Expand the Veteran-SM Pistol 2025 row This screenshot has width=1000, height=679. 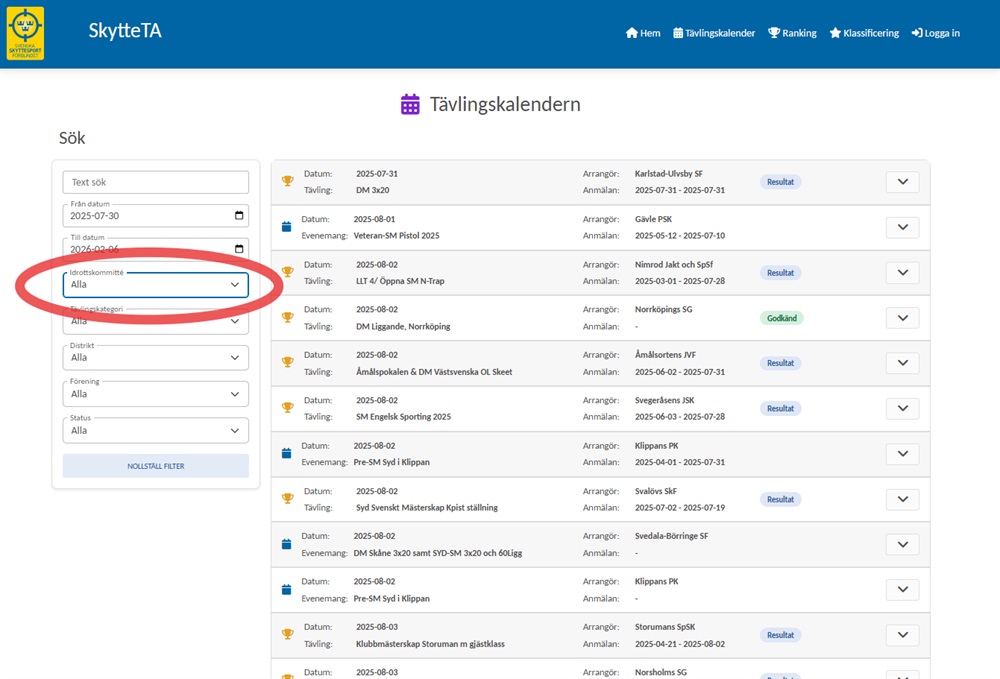(902, 227)
